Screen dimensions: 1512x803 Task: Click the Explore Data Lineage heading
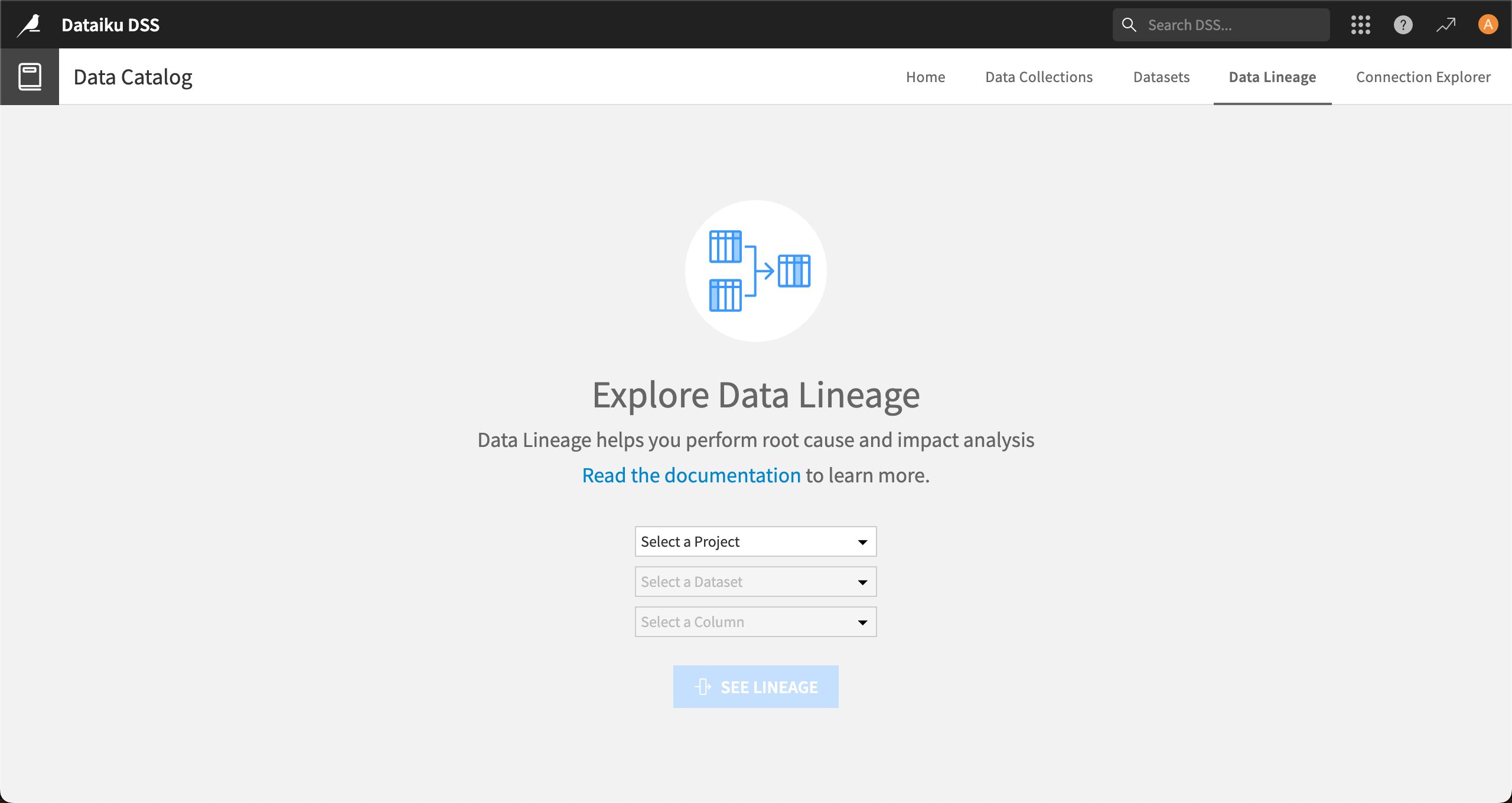756,394
